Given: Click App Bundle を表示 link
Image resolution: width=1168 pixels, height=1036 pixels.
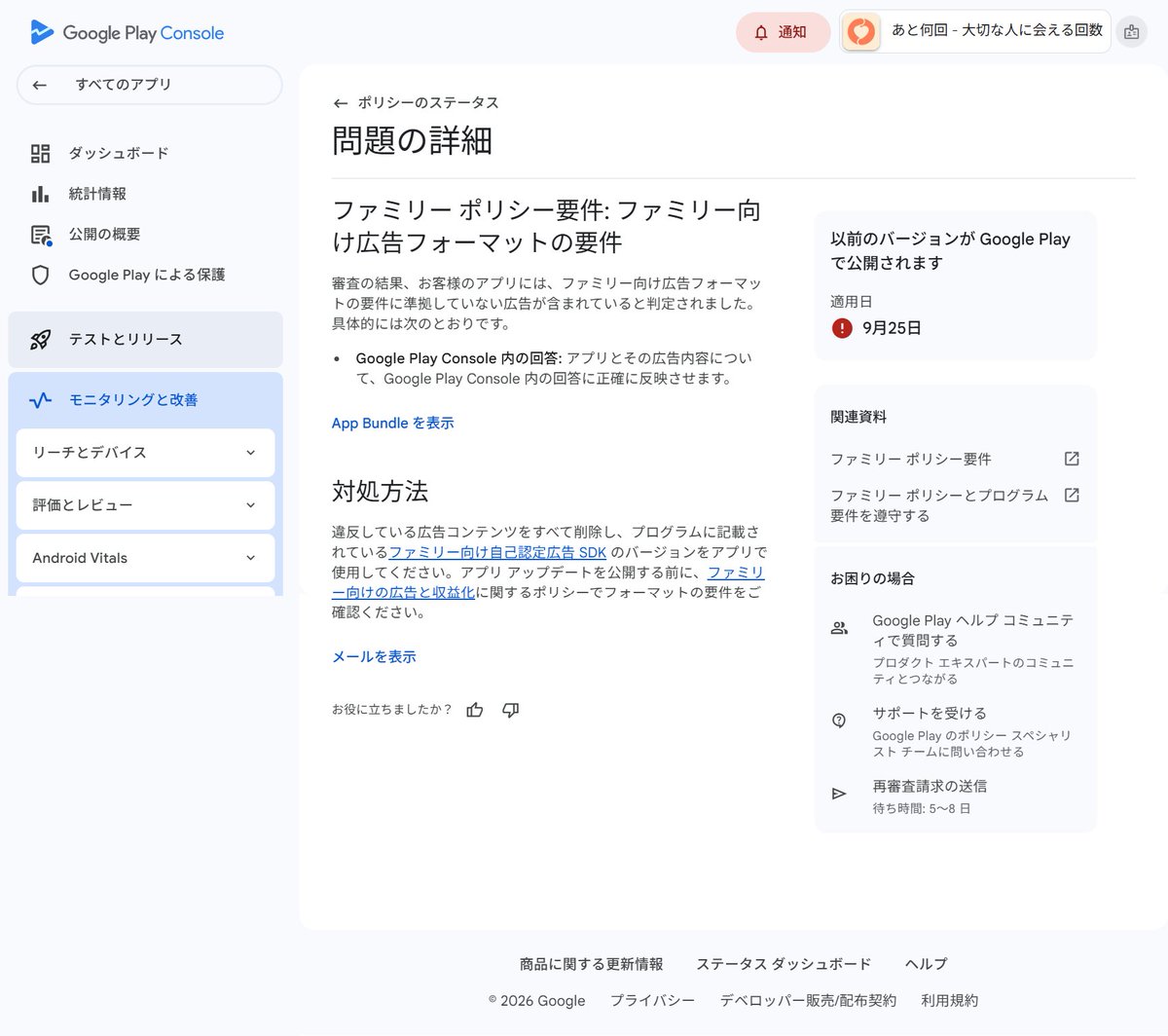Looking at the screenshot, I should pyautogui.click(x=392, y=423).
